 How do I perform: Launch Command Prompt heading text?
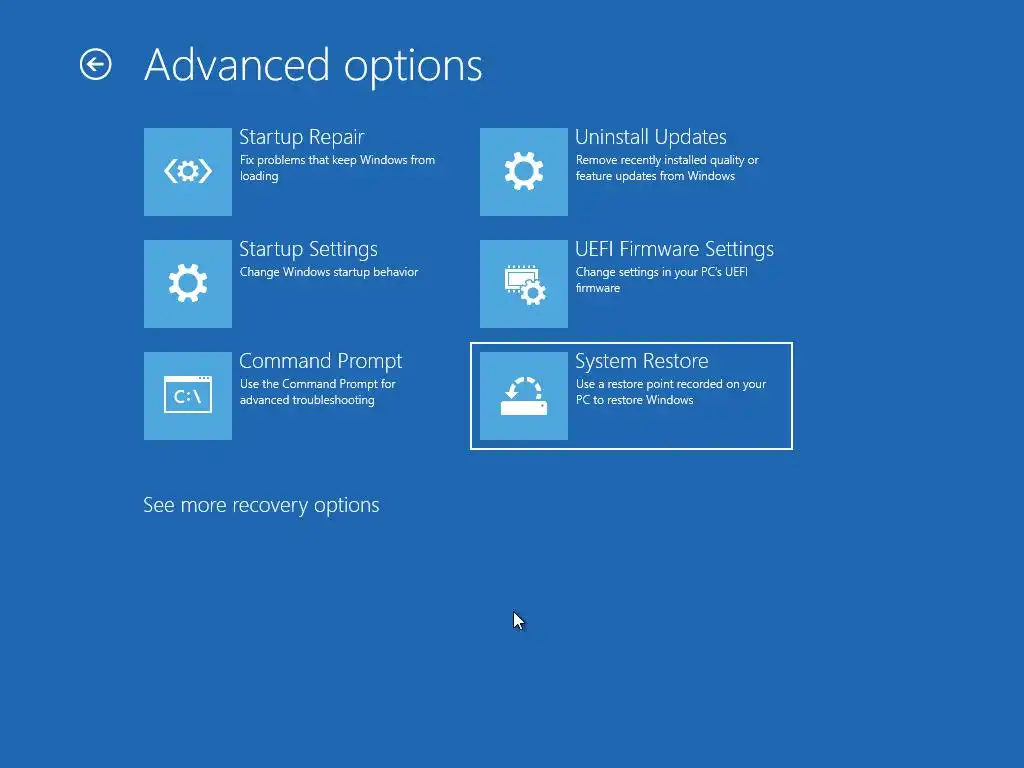point(321,361)
